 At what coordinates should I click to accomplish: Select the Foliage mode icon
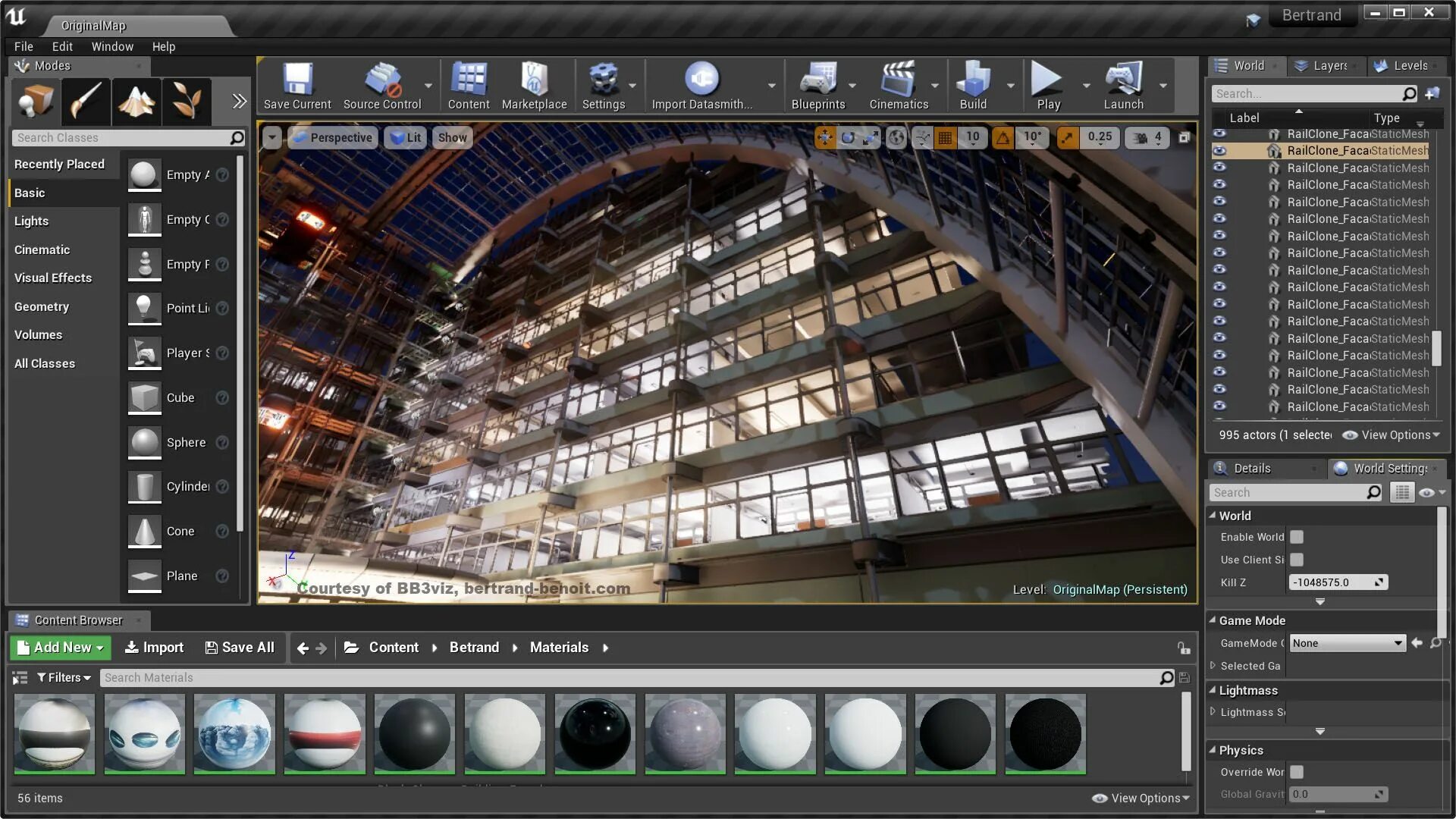pos(187,101)
